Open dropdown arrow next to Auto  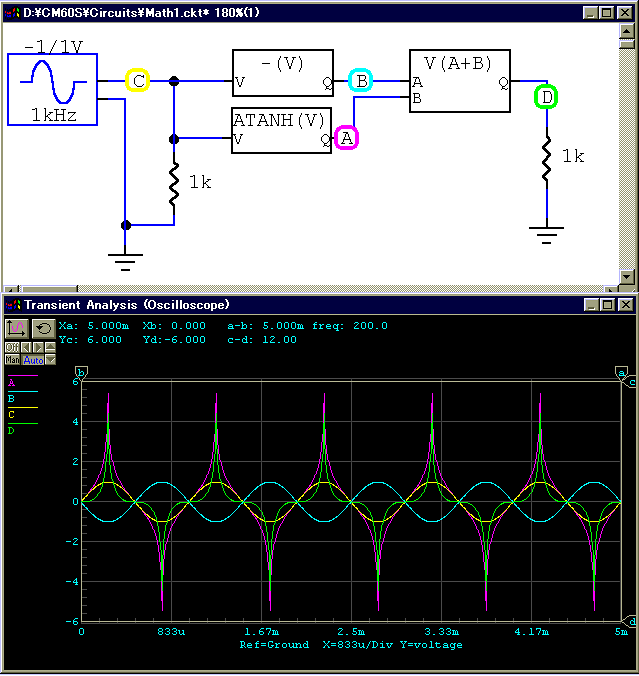pyautogui.click(x=50, y=359)
